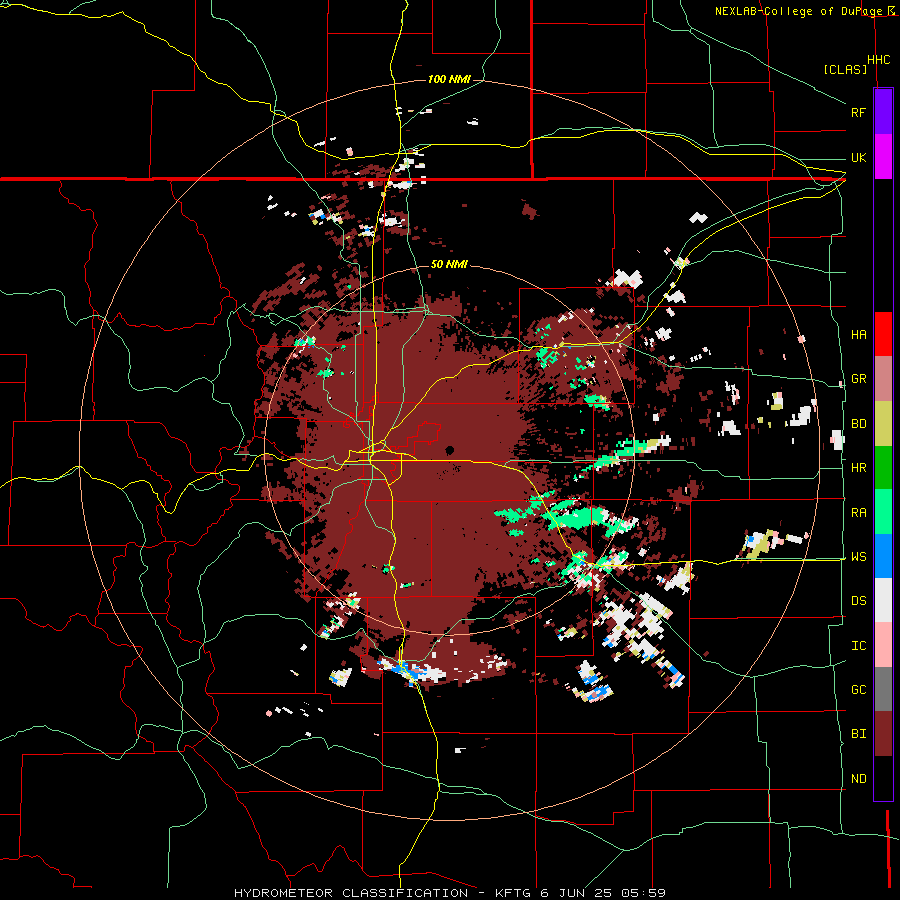Viewport: 900px width, 900px height.
Task: Click the RF purple legend swatch
Action: point(883,112)
